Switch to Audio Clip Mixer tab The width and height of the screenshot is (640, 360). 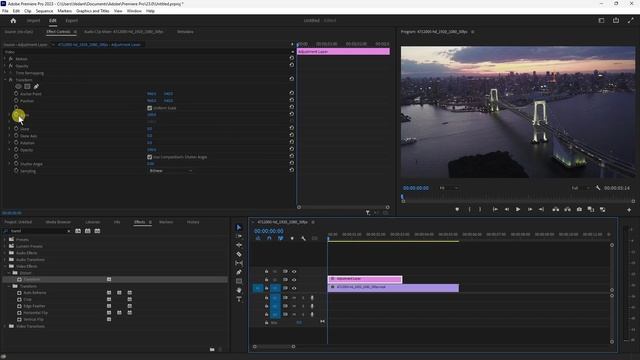[x=124, y=32]
